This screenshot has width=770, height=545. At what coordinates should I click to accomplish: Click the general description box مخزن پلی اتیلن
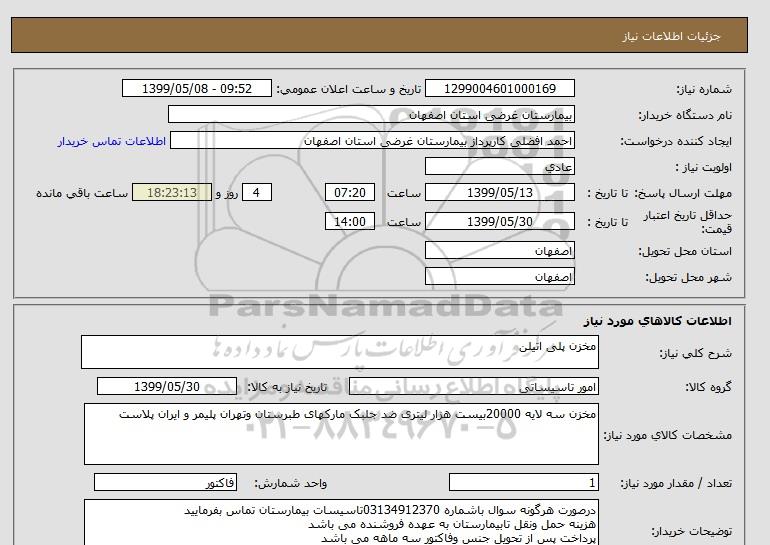point(340,352)
